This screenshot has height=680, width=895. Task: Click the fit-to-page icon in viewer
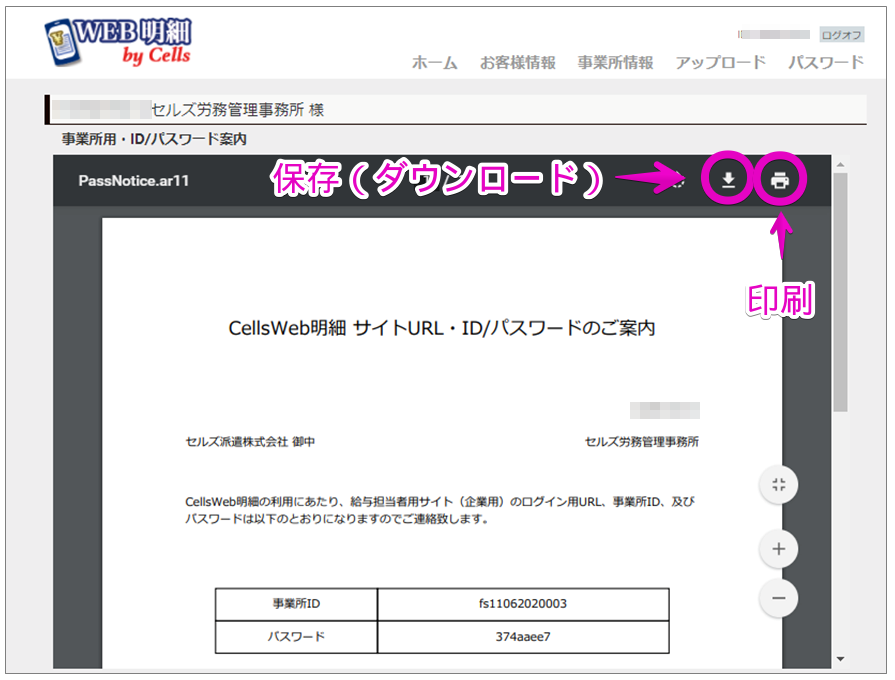click(779, 485)
